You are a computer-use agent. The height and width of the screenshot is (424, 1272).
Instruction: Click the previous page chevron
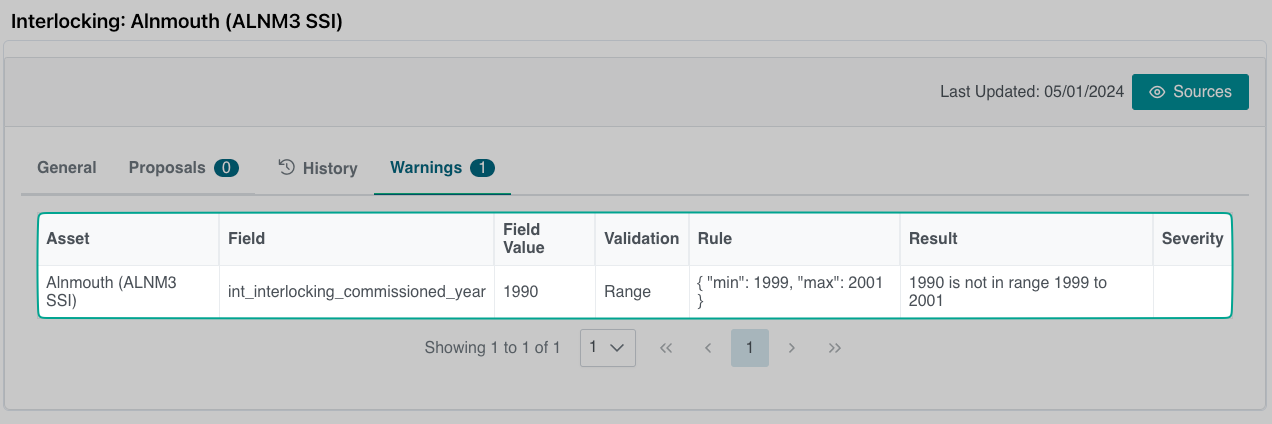pos(708,348)
